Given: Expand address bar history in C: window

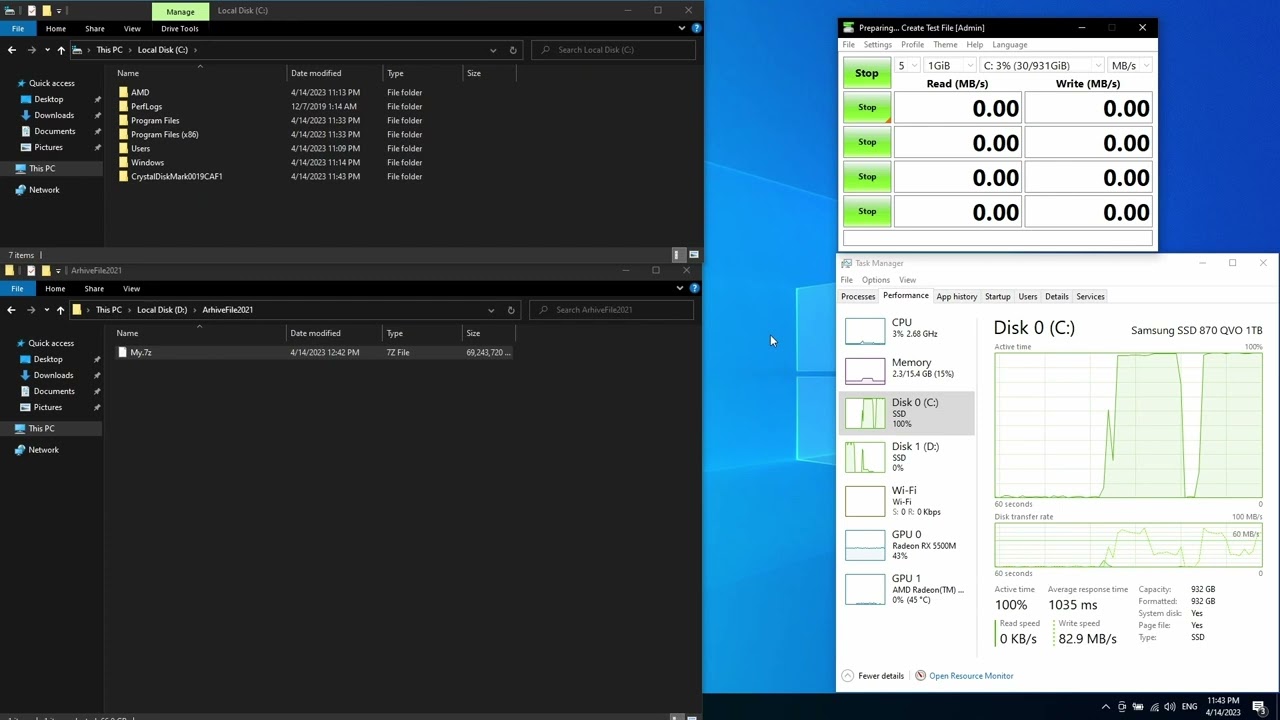Looking at the screenshot, I should coord(493,50).
